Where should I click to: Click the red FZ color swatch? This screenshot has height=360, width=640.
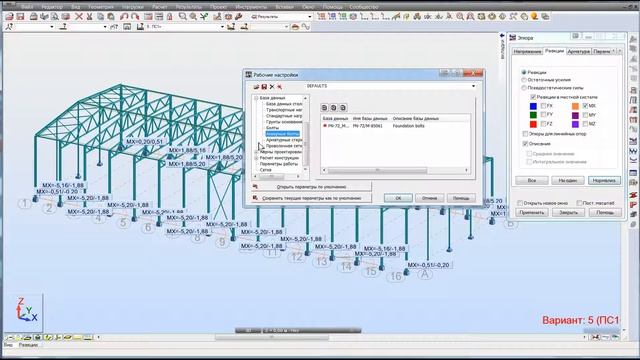click(533, 124)
